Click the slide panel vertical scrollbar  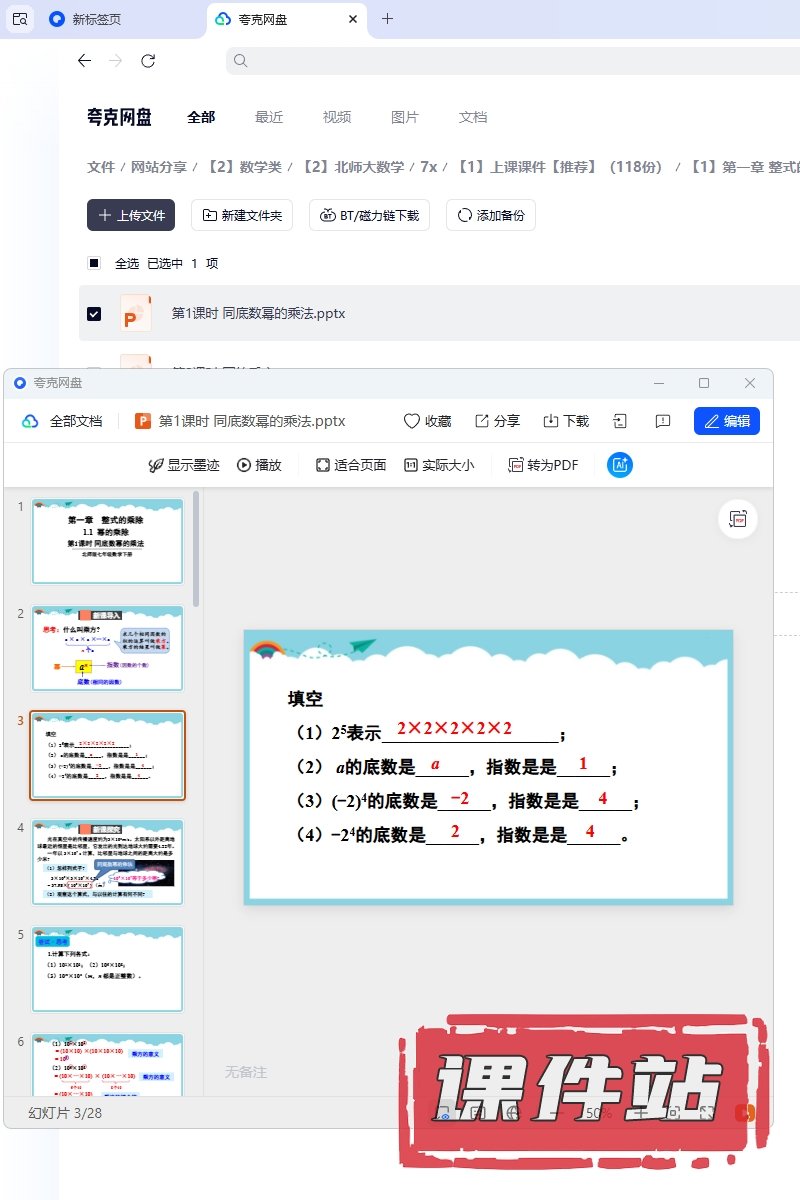tap(196, 550)
